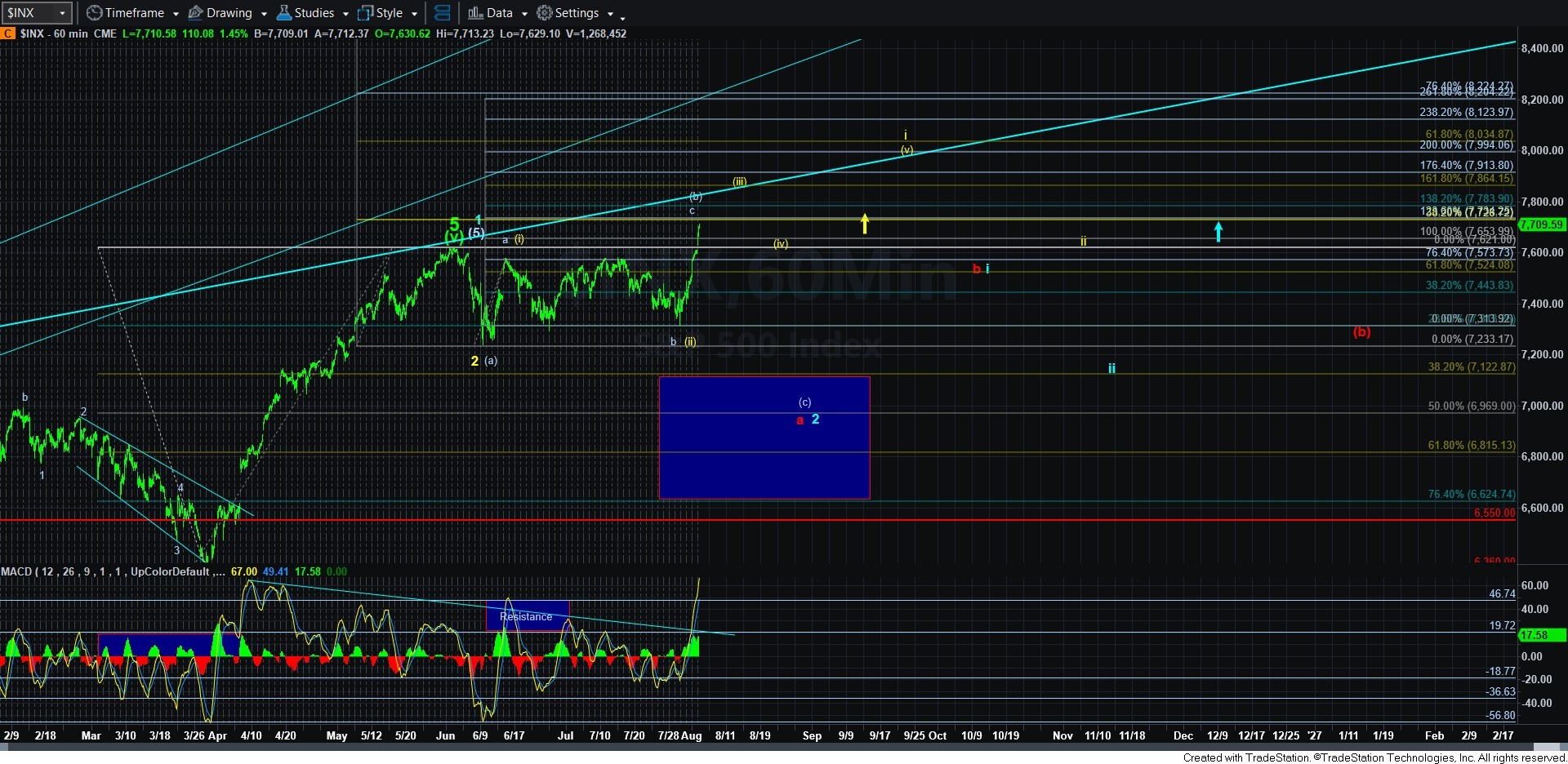Click the yellow '(ii)' wave label

[x=691, y=341]
